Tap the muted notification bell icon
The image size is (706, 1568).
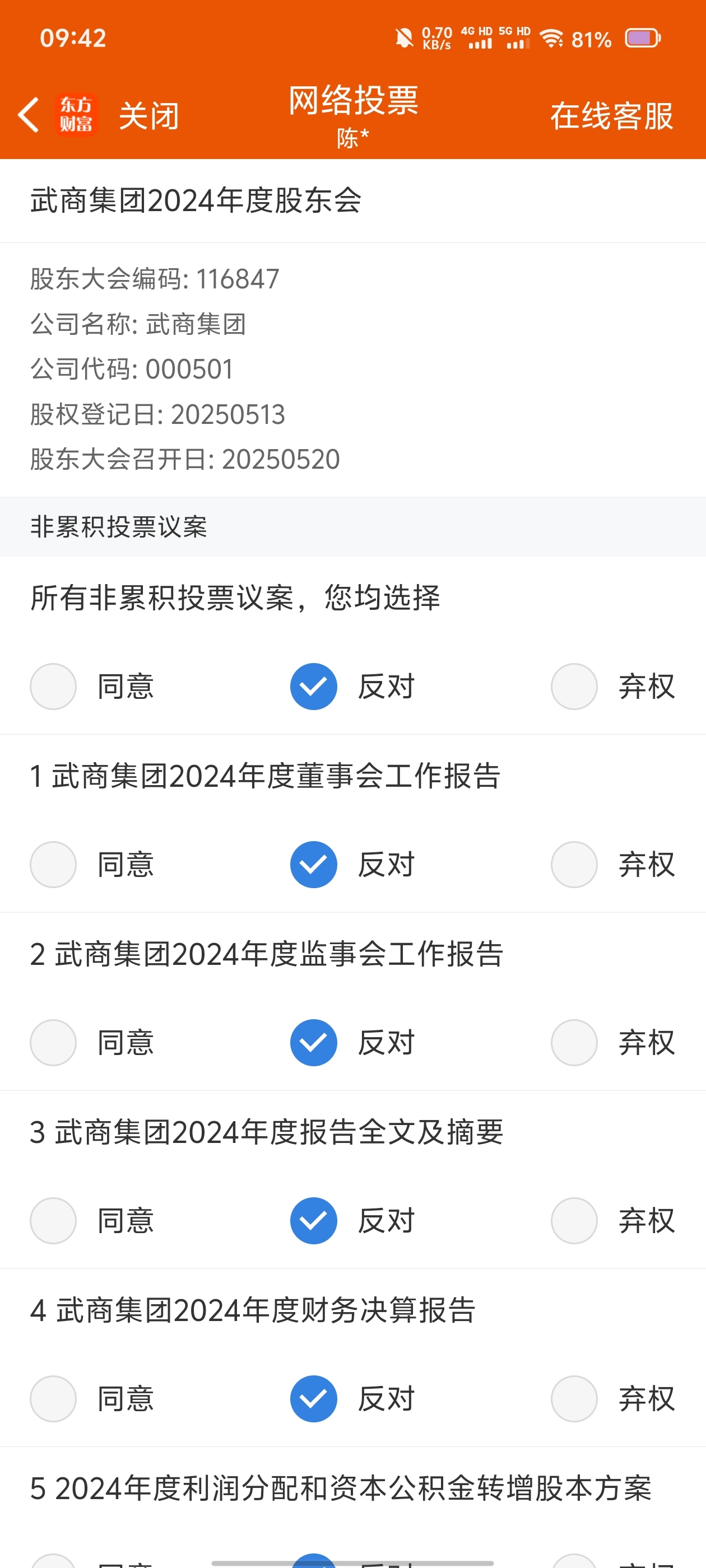pyautogui.click(x=403, y=38)
